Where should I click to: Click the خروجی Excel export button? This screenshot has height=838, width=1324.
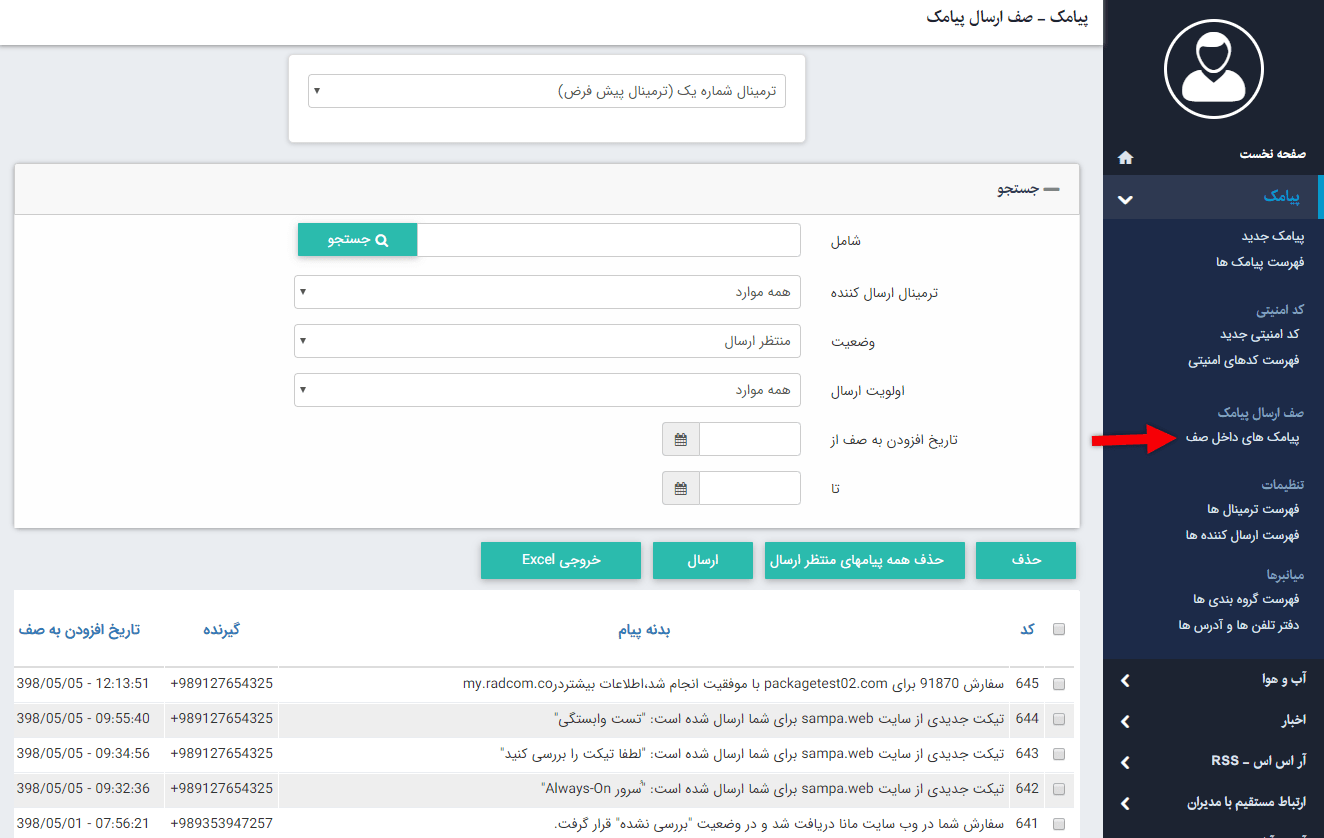(x=560, y=560)
